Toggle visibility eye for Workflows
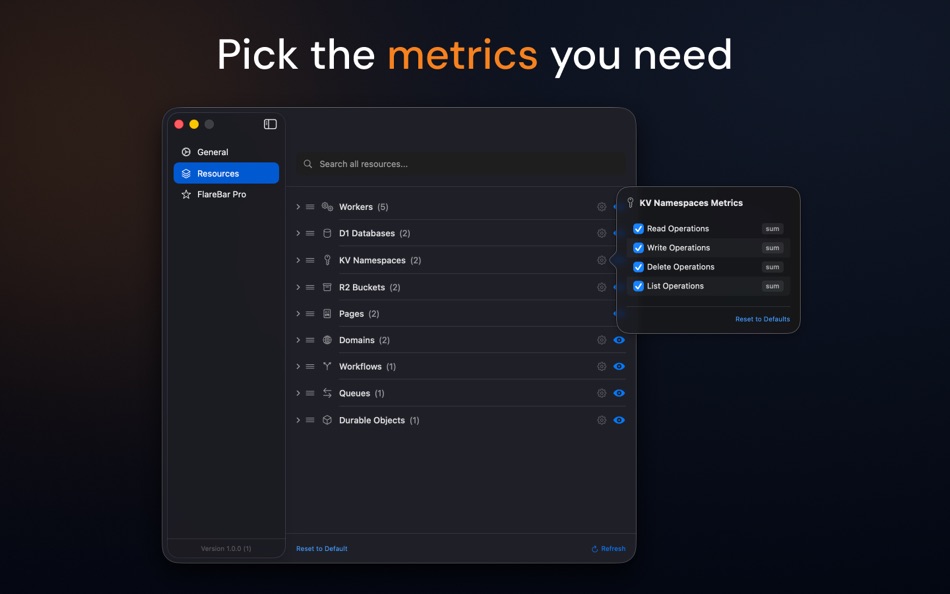Viewport: 950px width, 594px height. [x=619, y=367]
